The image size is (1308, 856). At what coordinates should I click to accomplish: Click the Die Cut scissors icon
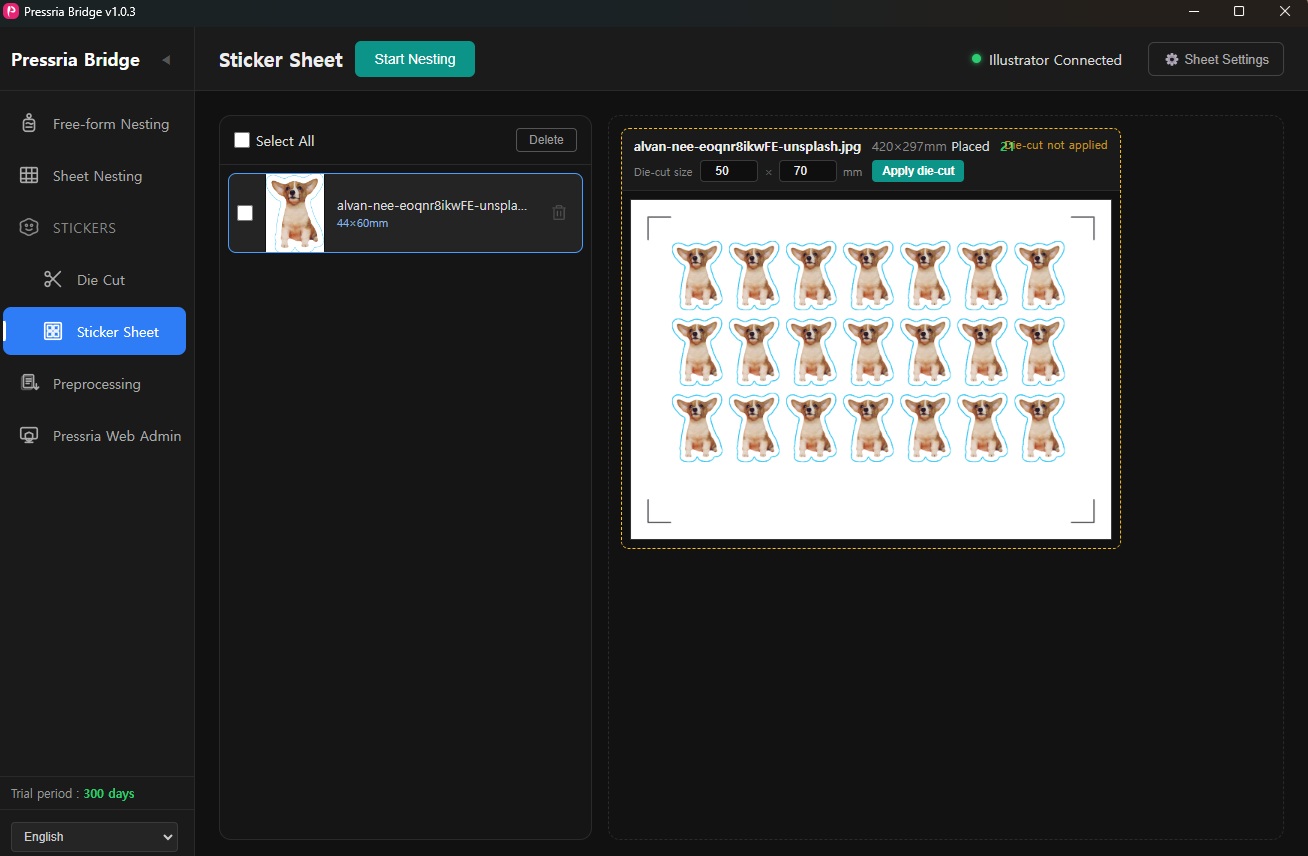coord(53,280)
